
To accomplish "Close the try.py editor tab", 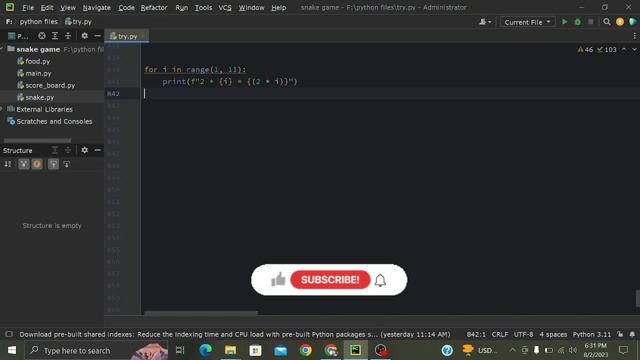I will click(x=143, y=36).
